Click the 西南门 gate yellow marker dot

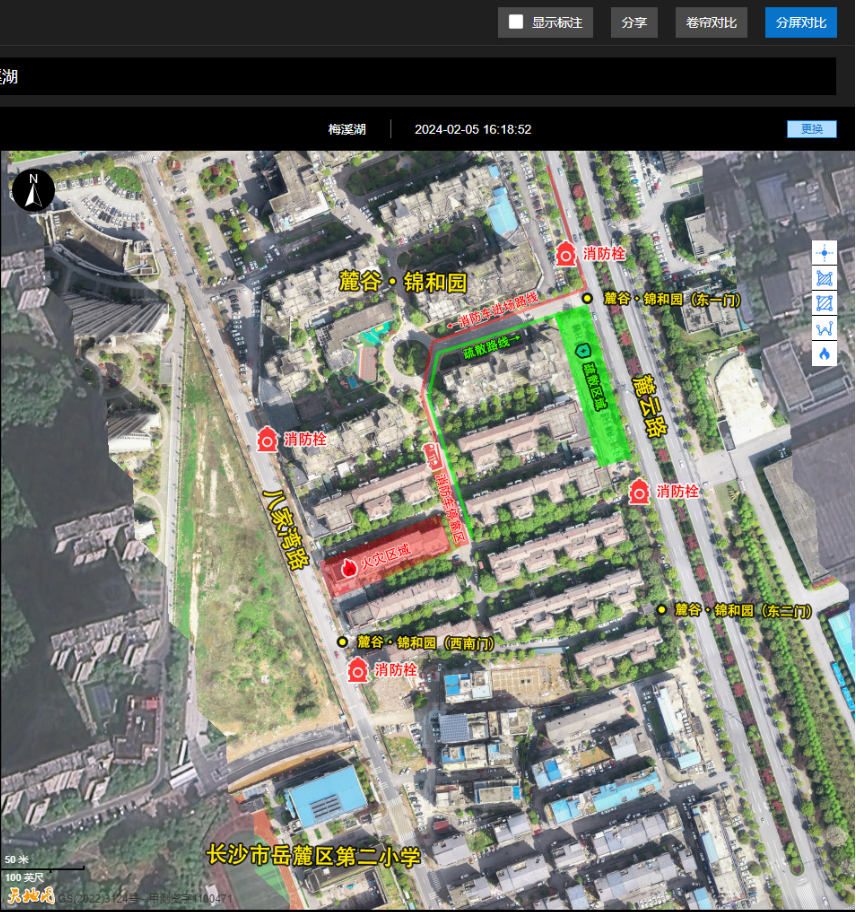pos(343,641)
